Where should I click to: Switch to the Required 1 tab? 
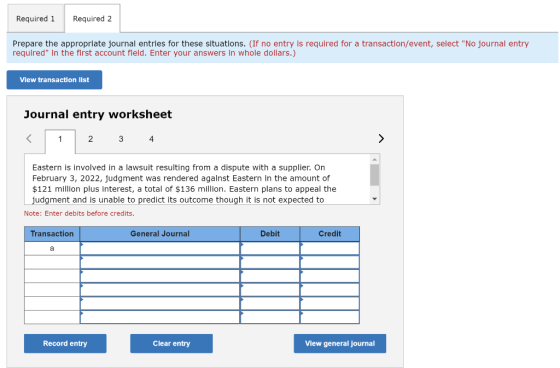(x=35, y=19)
